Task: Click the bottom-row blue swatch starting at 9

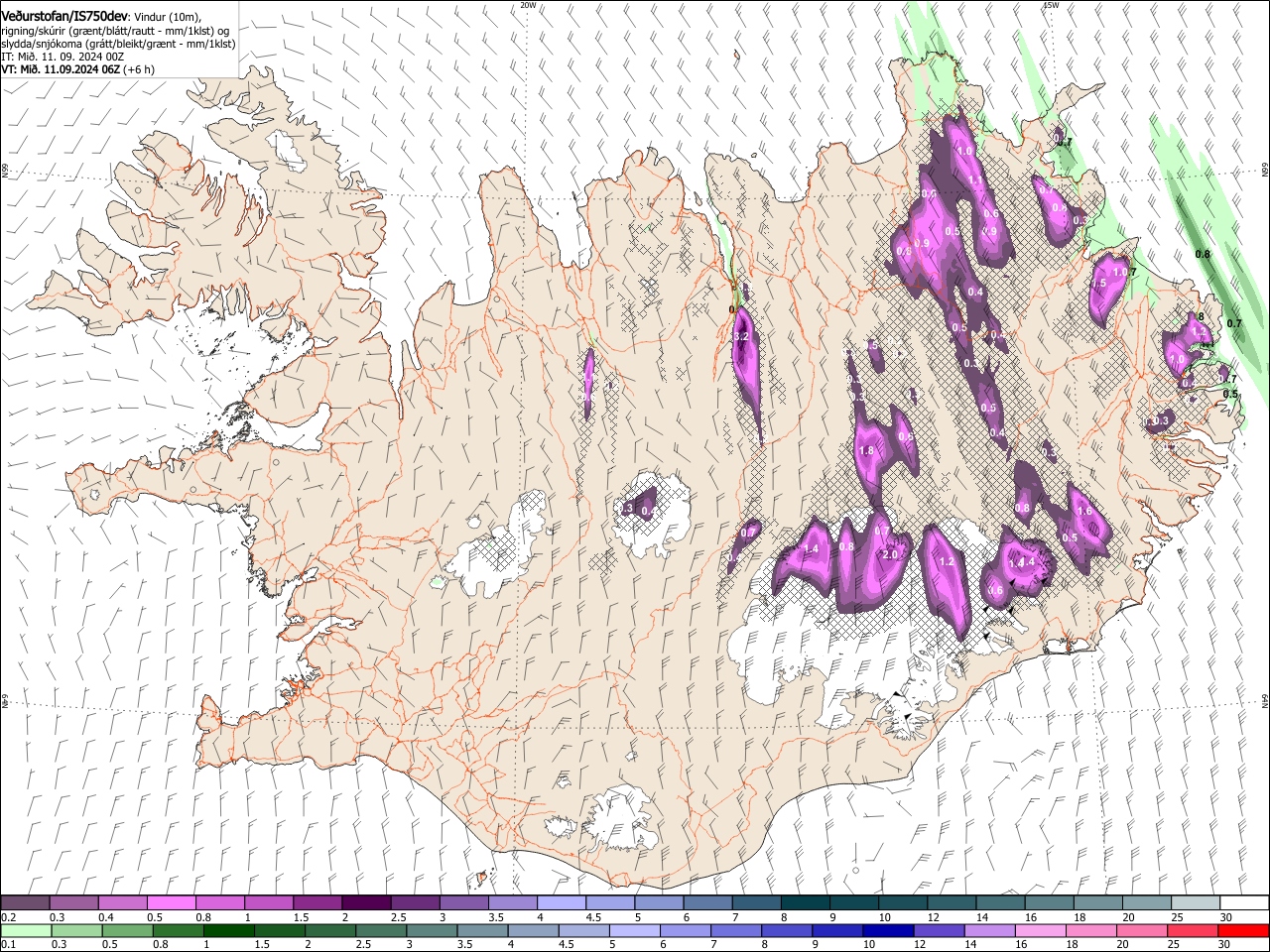Action: click(837, 930)
